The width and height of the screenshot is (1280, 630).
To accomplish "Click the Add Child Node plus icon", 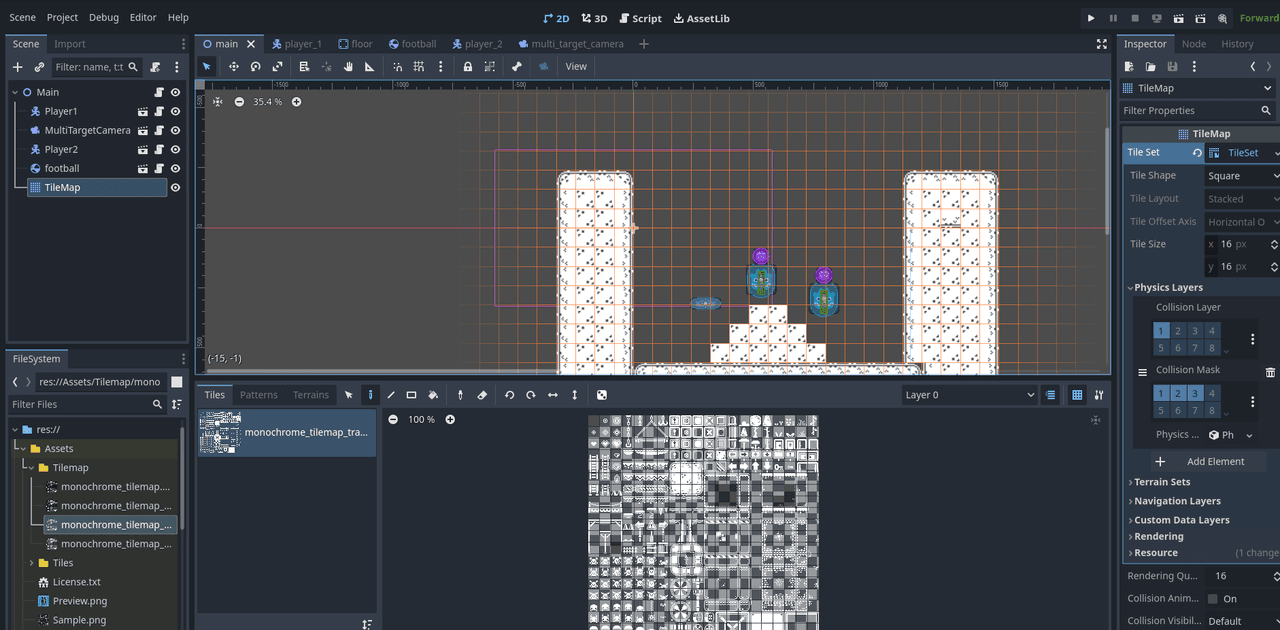I will (17, 67).
